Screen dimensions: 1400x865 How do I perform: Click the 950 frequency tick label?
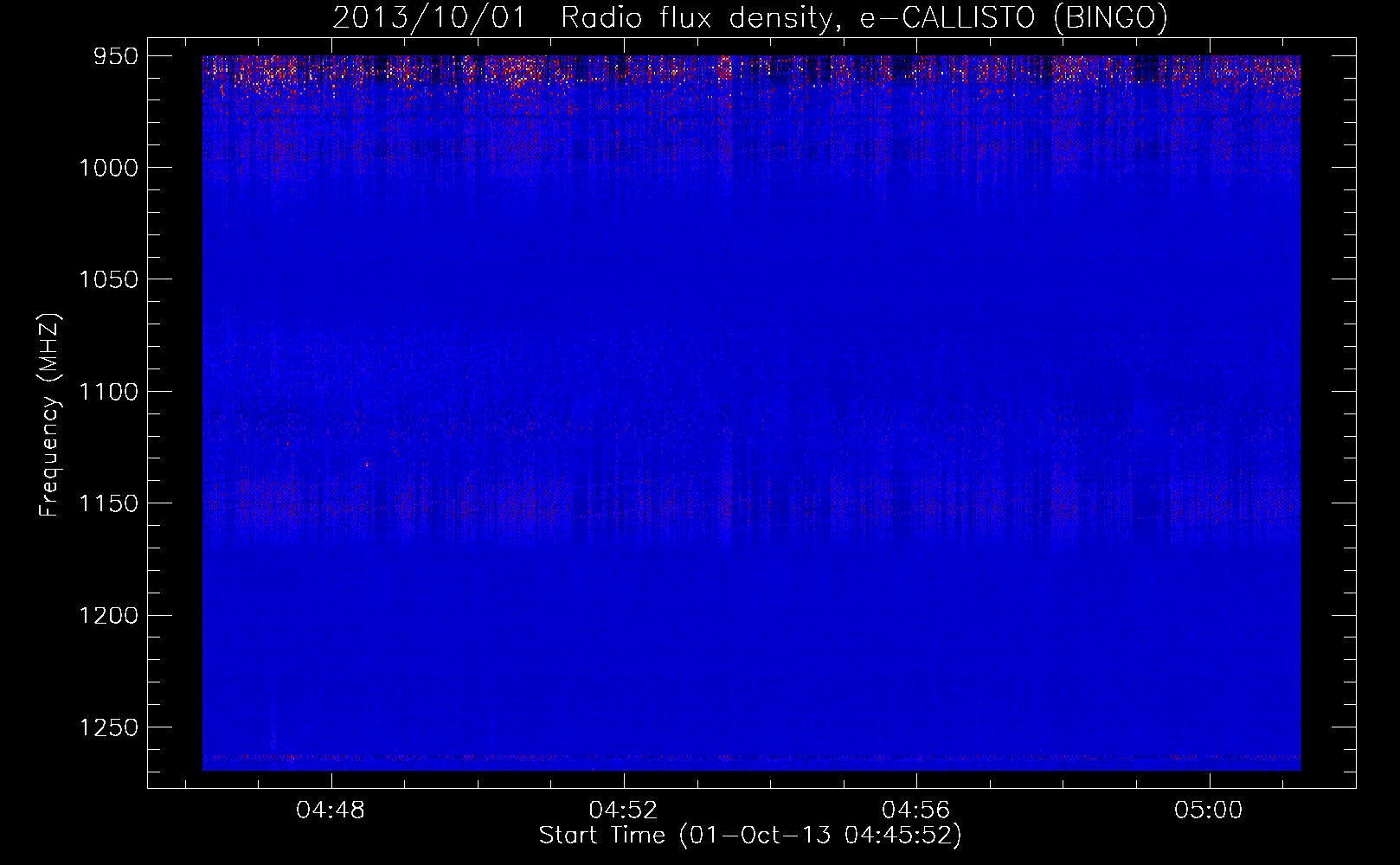click(116, 56)
